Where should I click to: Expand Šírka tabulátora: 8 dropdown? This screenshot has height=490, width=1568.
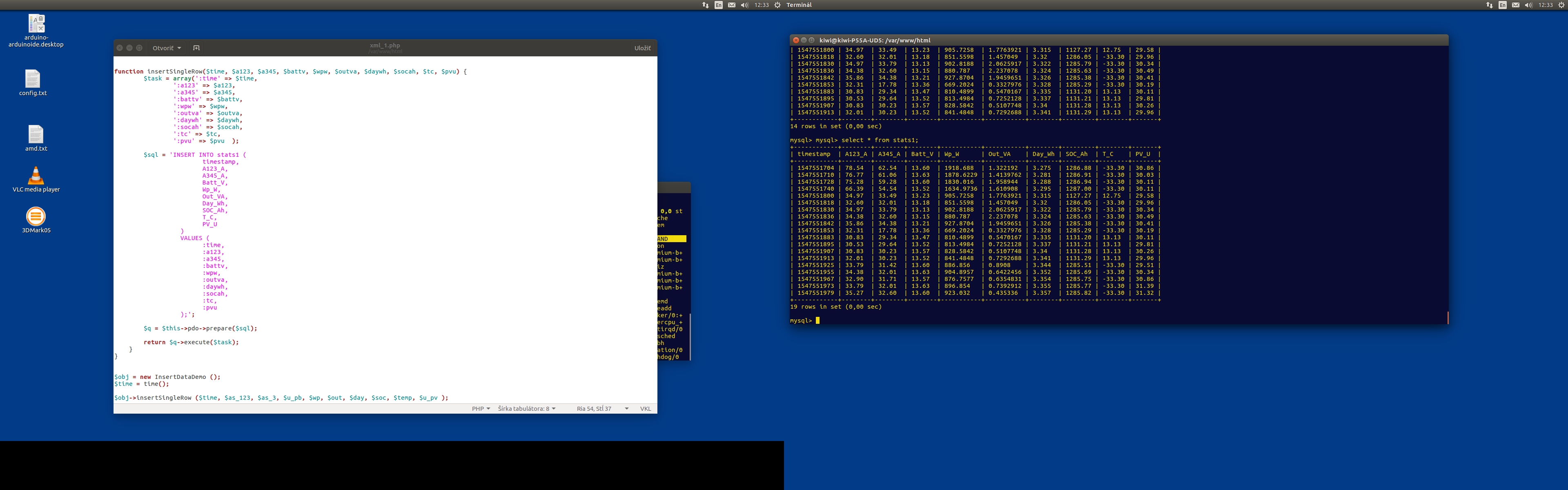(526, 408)
